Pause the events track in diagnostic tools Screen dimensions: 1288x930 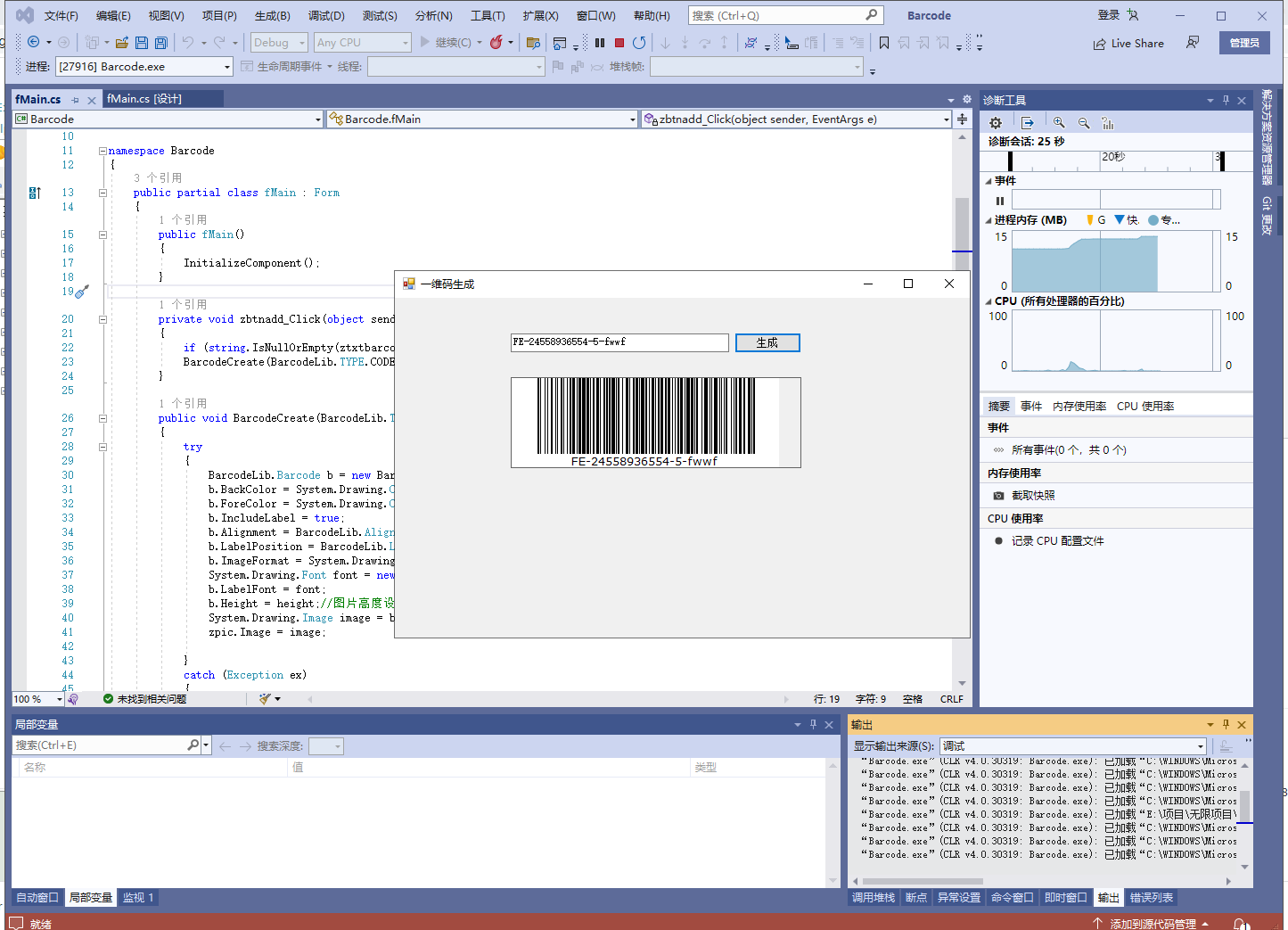pos(1000,201)
